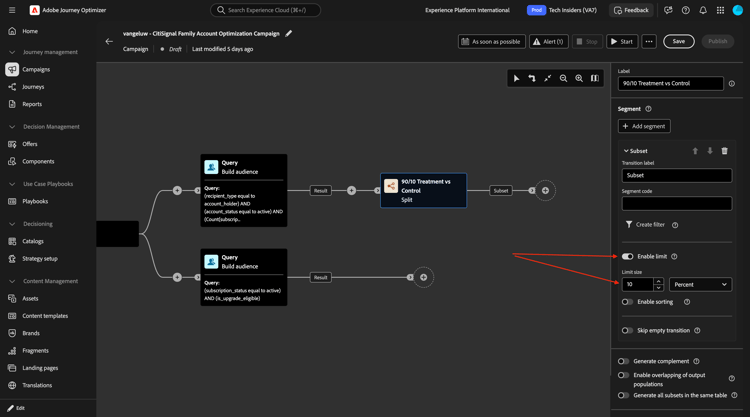
Task: Go back with the left arrow
Action: click(109, 41)
